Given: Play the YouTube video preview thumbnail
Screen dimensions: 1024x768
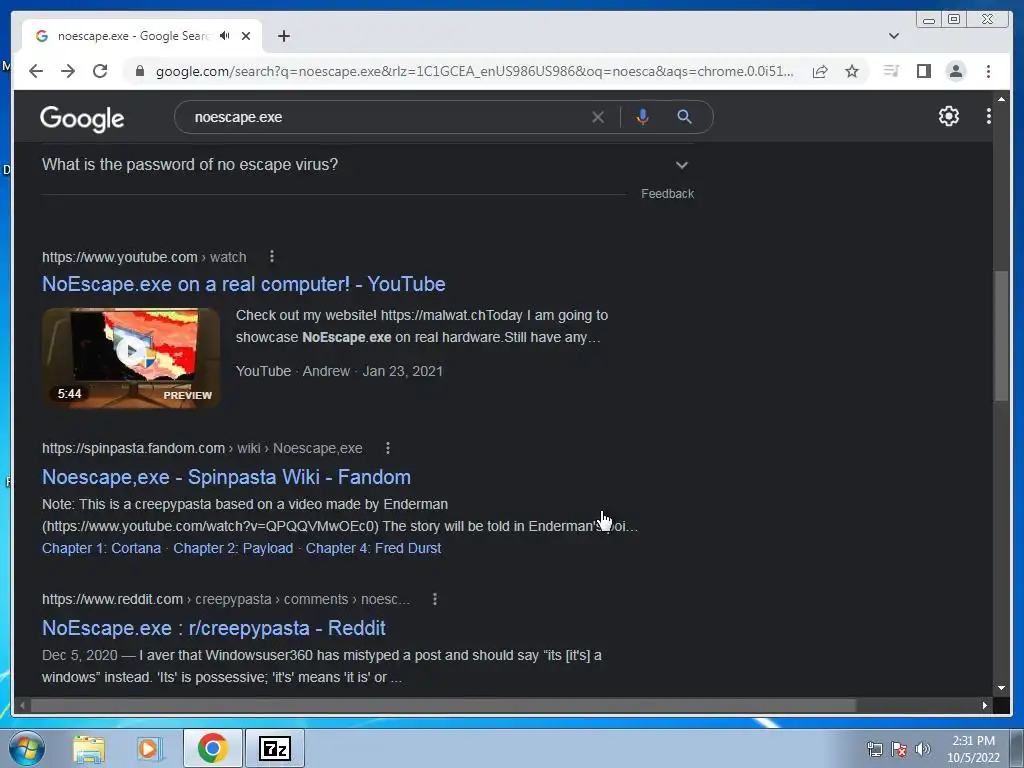Looking at the screenshot, I should [x=131, y=358].
